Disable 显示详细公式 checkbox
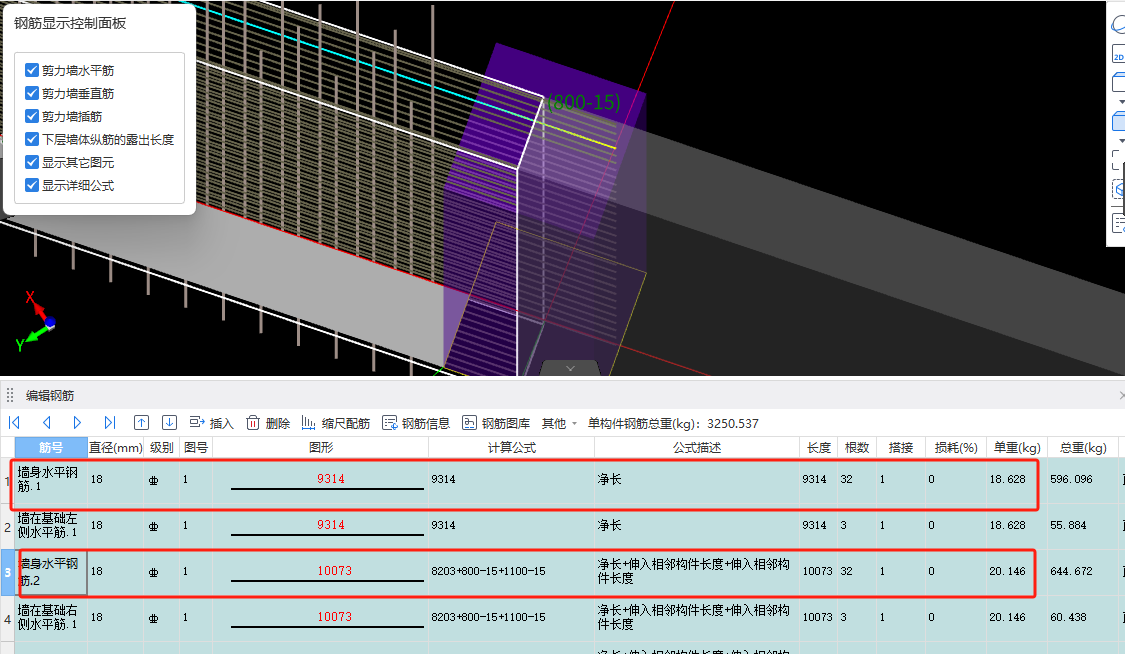 pyautogui.click(x=32, y=185)
